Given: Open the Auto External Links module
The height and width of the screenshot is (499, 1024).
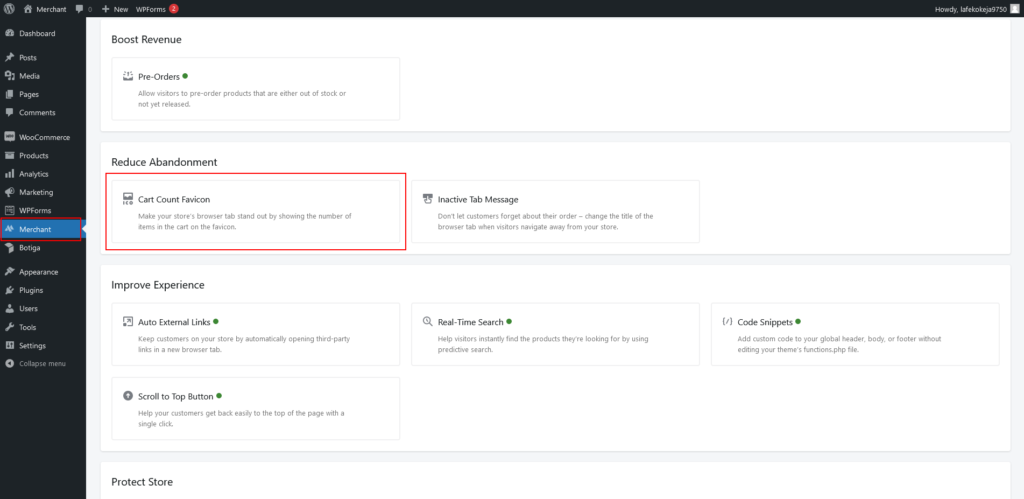Looking at the screenshot, I should tap(255, 334).
